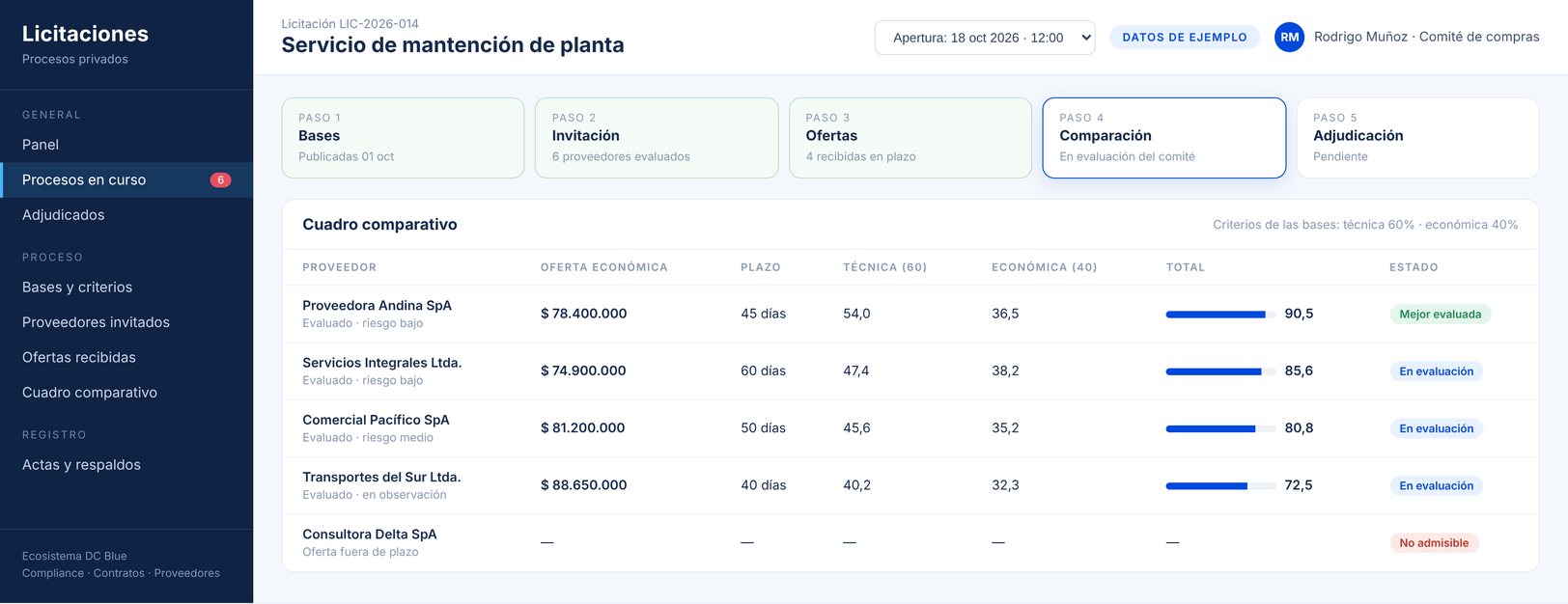The width and height of the screenshot is (1568, 604).
Task: Click En evaluación badge for Comercial Pacífico
Action: (x=1436, y=428)
